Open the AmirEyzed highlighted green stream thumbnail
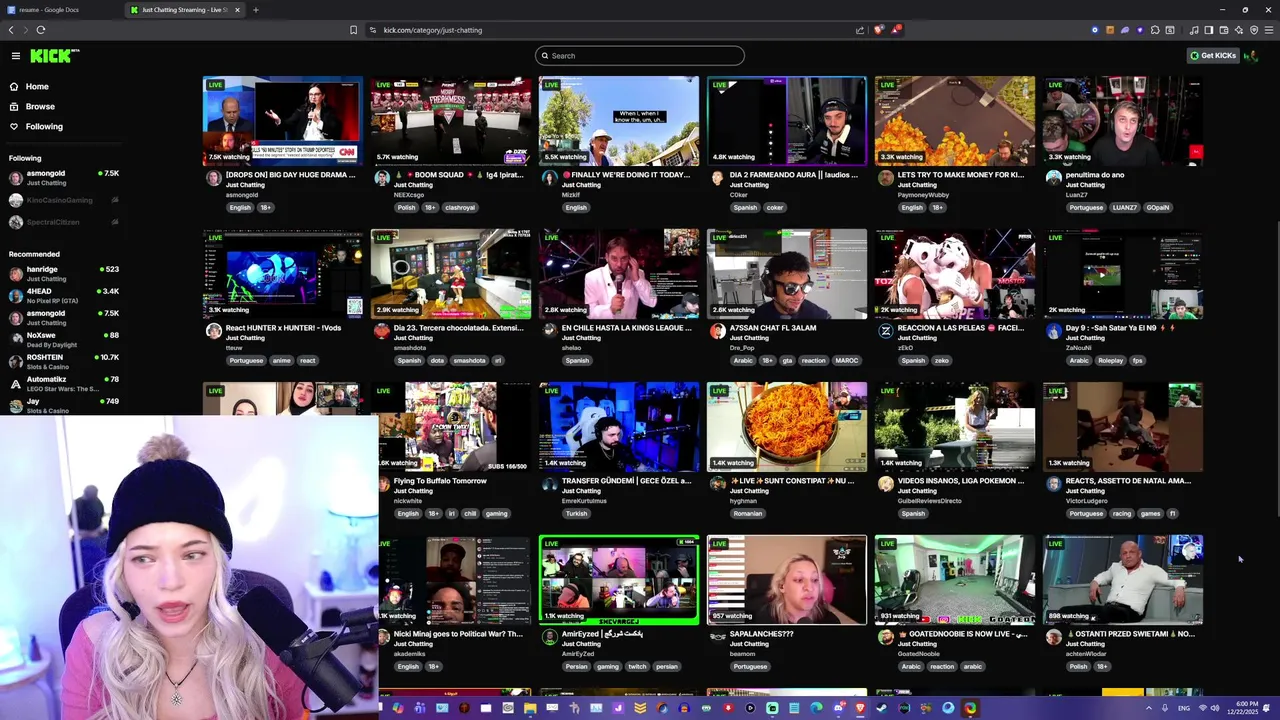The image size is (1280, 720). [x=619, y=580]
